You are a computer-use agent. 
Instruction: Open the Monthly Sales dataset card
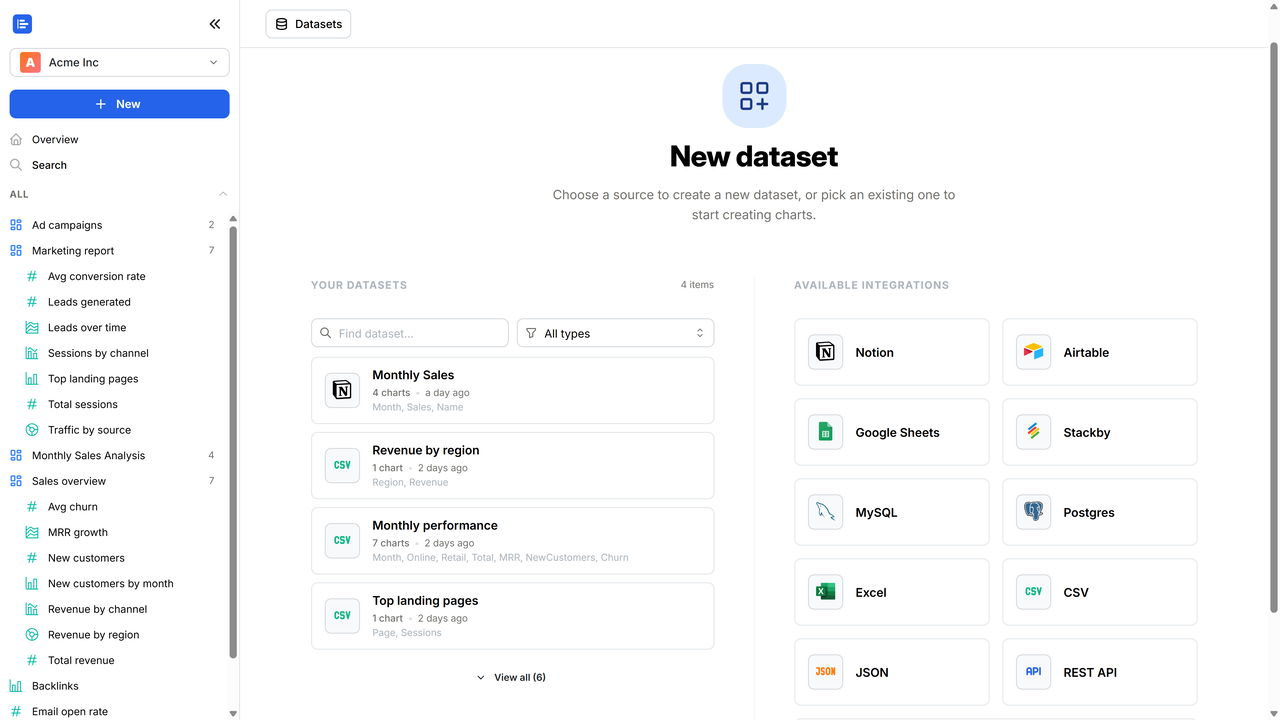point(512,390)
